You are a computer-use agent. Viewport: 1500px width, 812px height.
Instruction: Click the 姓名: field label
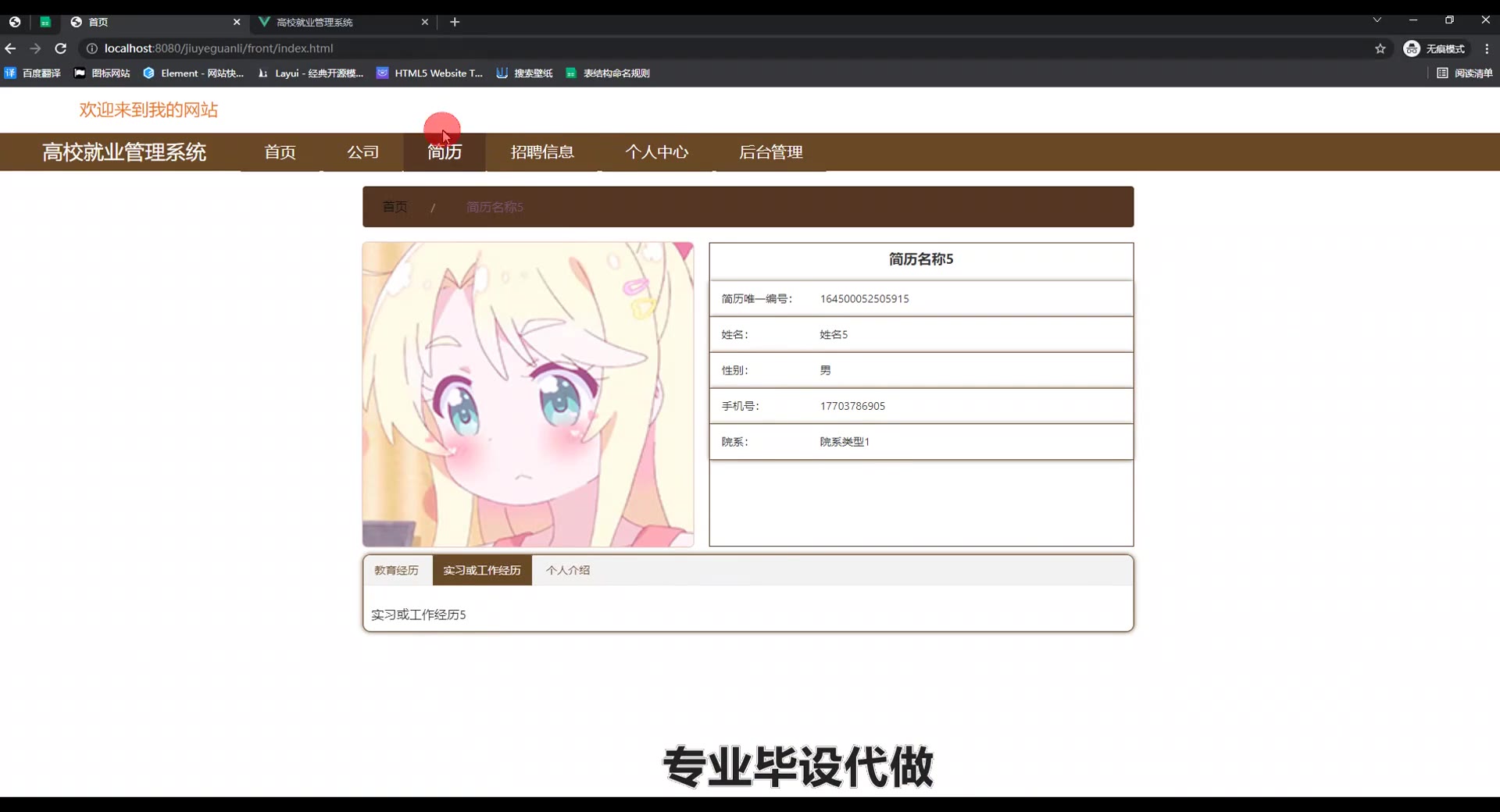point(735,335)
